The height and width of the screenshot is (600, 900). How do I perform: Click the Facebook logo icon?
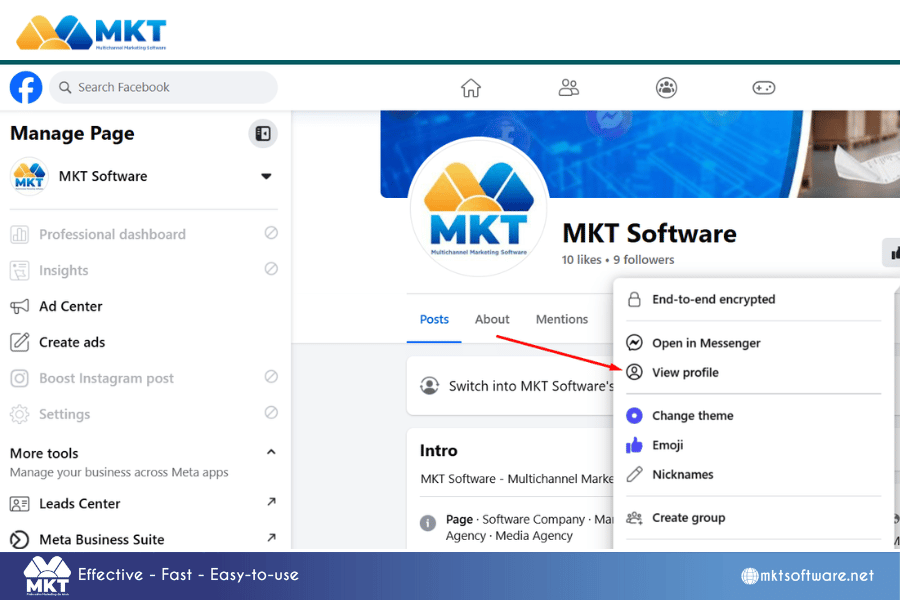click(26, 87)
